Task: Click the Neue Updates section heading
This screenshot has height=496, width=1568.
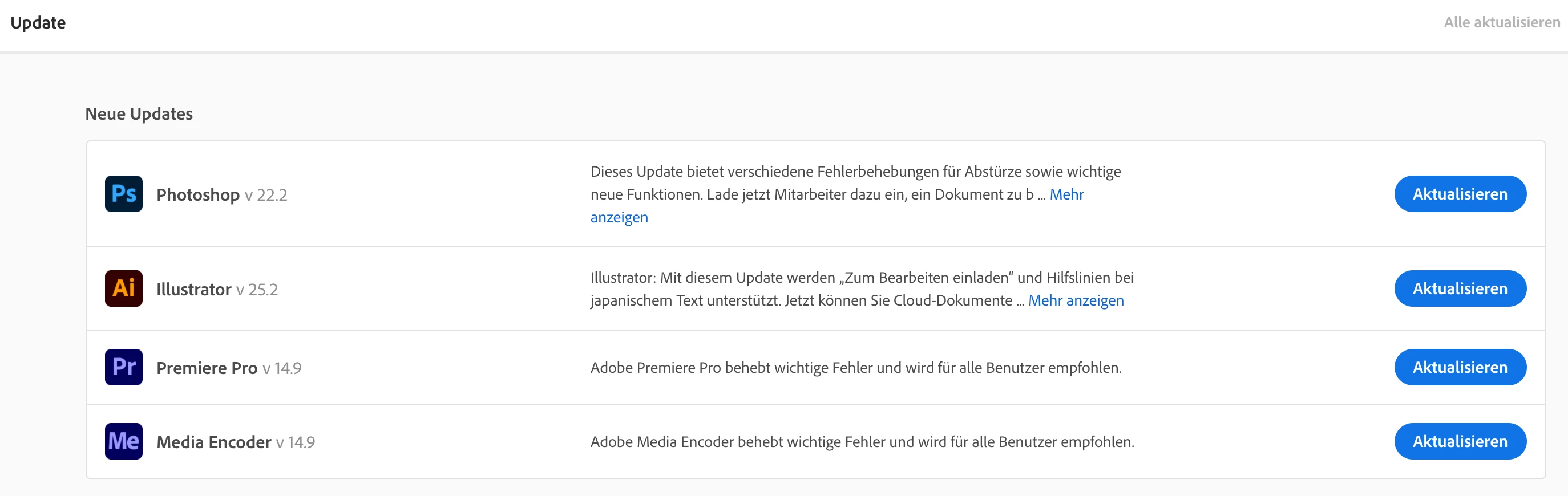Action: [139, 113]
